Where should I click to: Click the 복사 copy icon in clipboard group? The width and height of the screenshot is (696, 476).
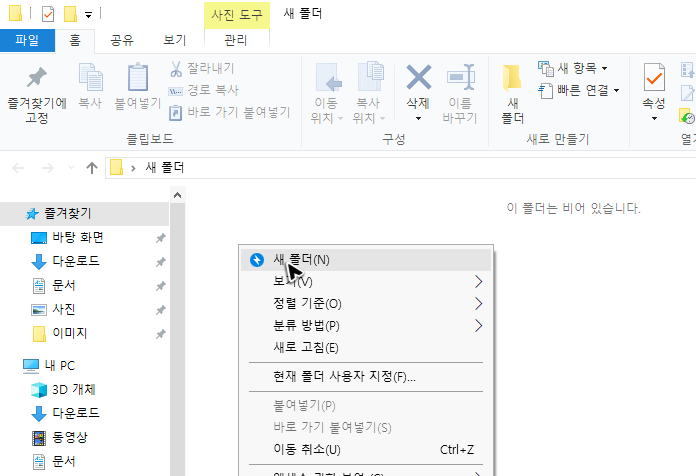(91, 77)
